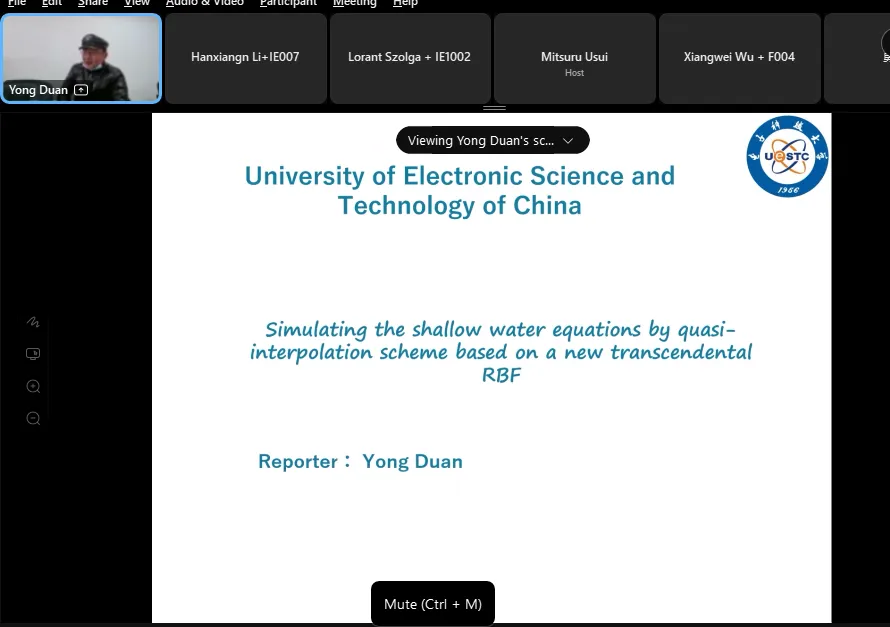Open the Help menu
The height and width of the screenshot is (627, 890).
tap(405, 3)
